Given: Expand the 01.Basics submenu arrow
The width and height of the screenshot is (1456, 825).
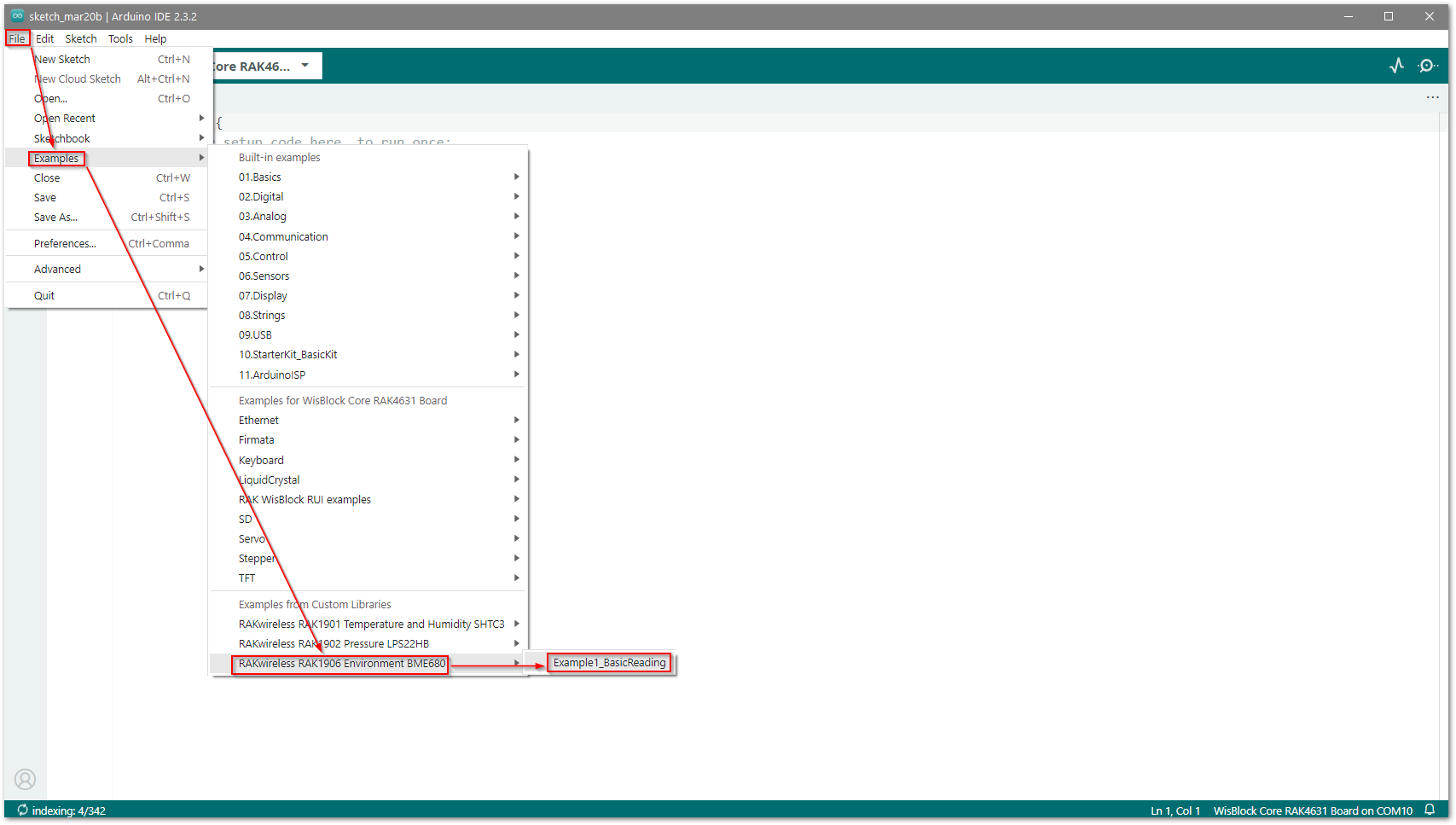Looking at the screenshot, I should 517,177.
